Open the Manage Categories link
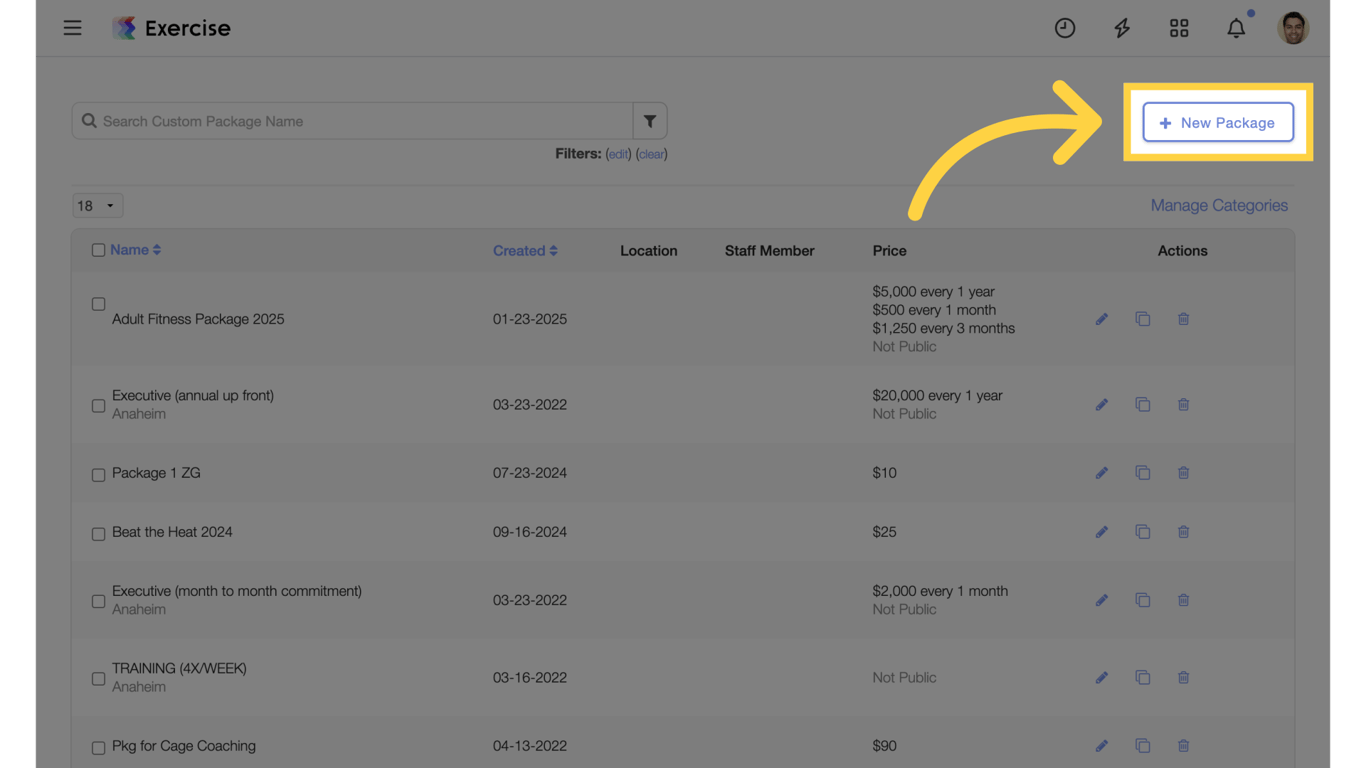This screenshot has height=768, width=1366. [x=1219, y=205]
